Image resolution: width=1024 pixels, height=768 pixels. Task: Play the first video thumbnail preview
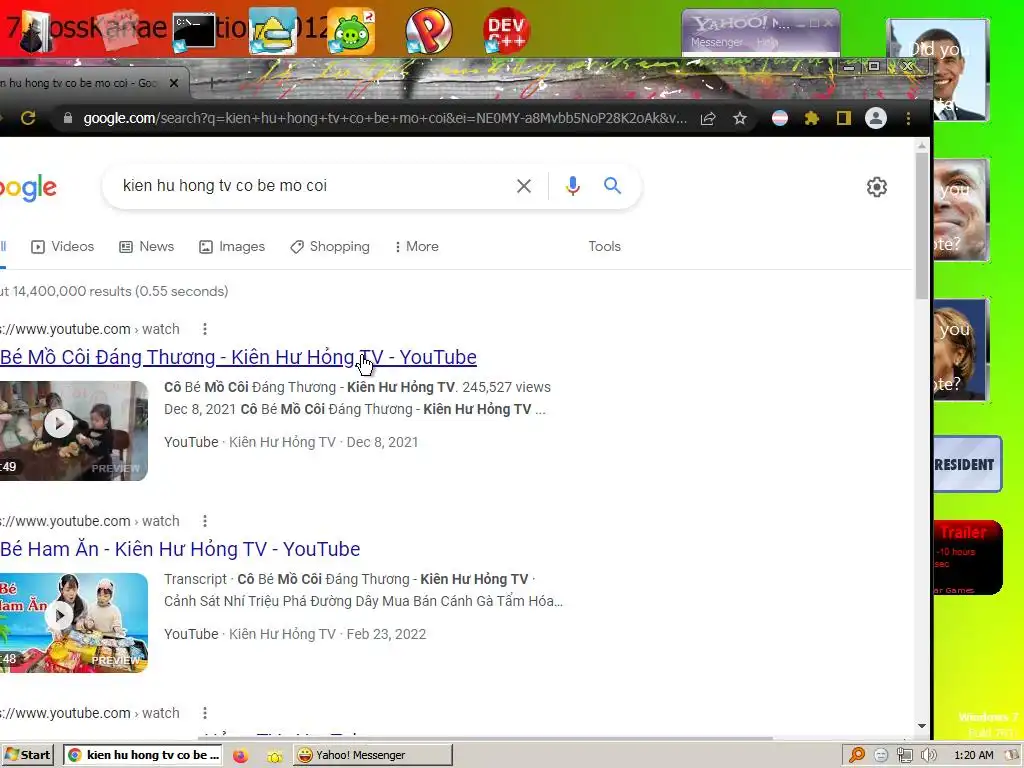(x=73, y=431)
